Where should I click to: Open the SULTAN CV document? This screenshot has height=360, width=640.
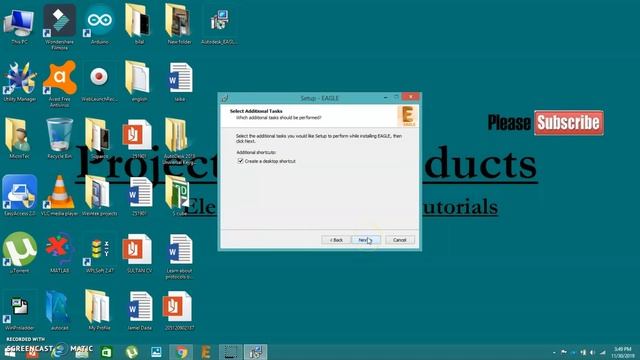pyautogui.click(x=139, y=252)
